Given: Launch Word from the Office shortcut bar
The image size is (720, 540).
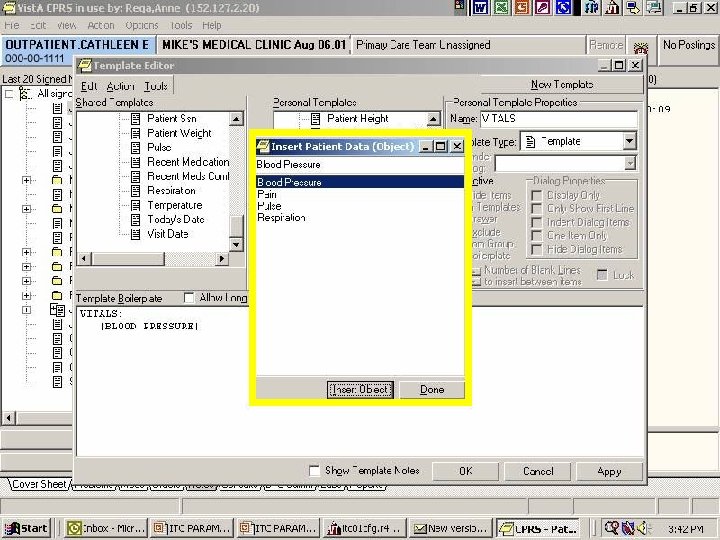Looking at the screenshot, I should (x=480, y=8).
